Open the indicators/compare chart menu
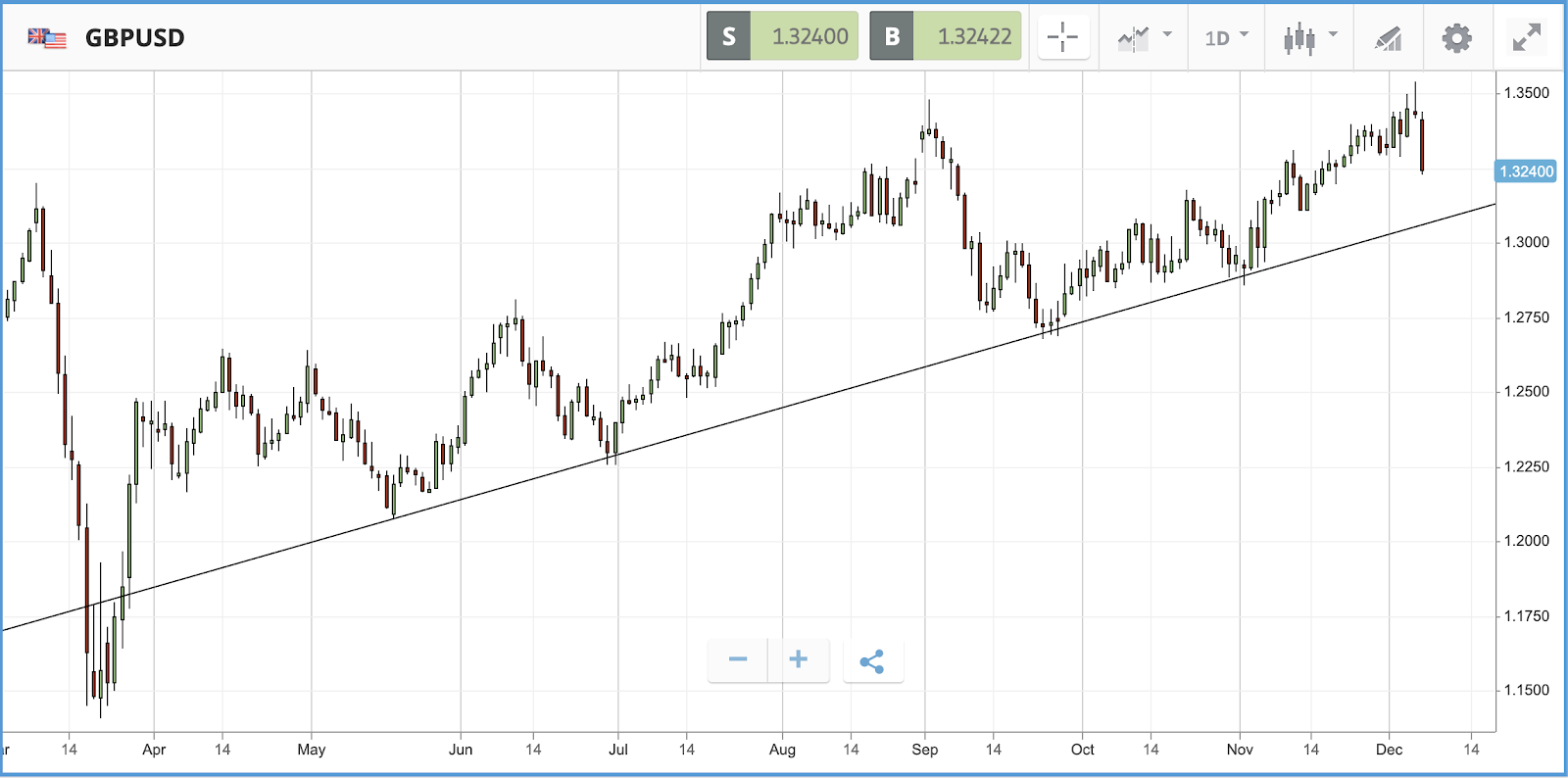1568x778 pixels. [x=1144, y=38]
